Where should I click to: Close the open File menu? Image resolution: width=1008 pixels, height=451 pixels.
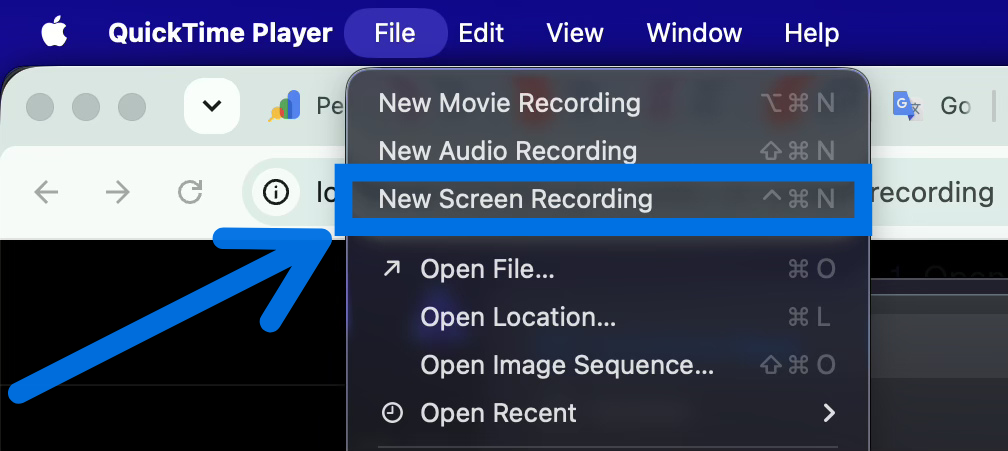(x=395, y=33)
